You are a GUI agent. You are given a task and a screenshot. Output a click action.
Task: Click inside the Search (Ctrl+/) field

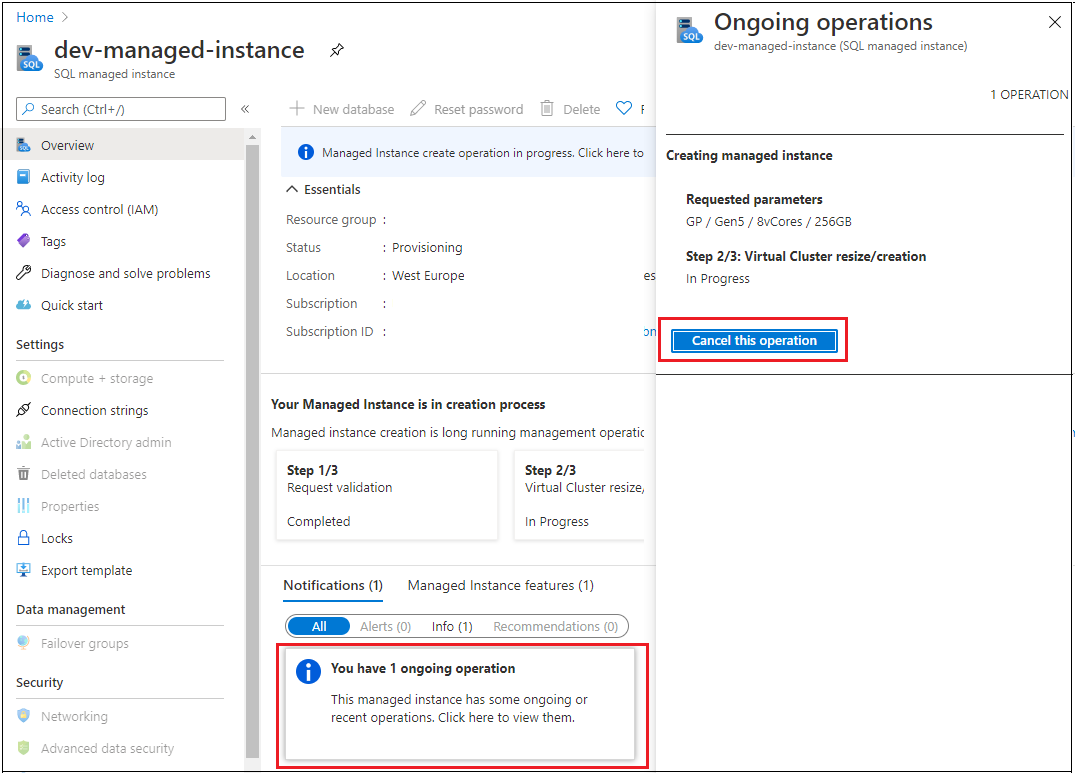point(120,108)
